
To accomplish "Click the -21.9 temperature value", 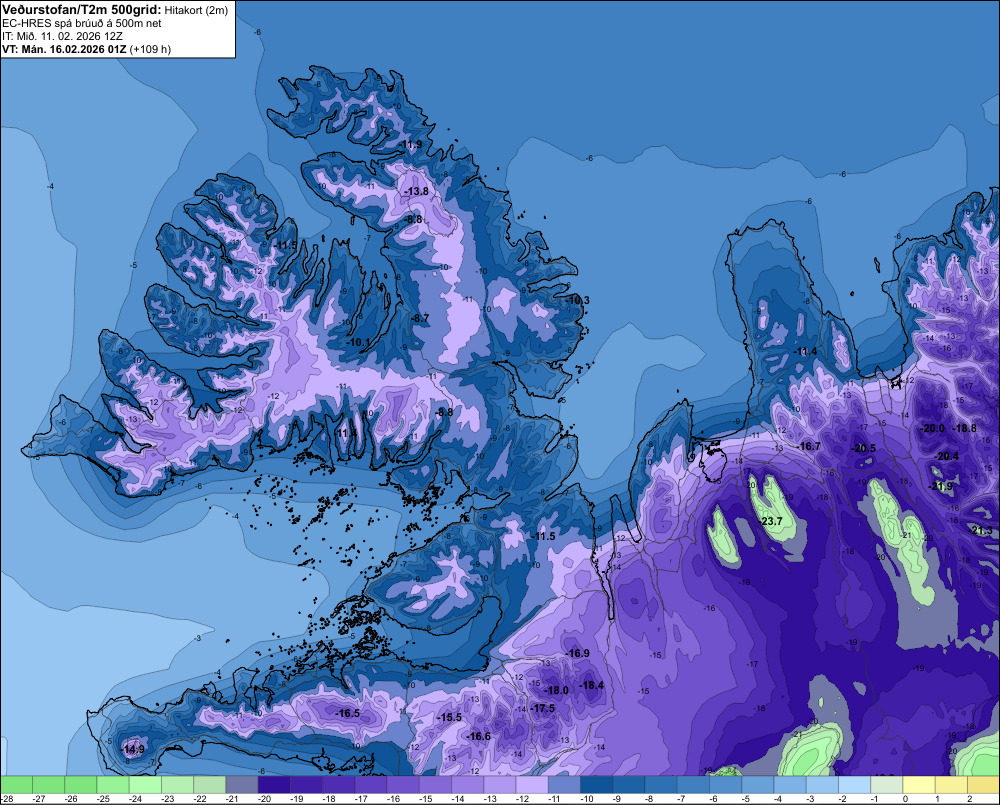I will tap(940, 486).
